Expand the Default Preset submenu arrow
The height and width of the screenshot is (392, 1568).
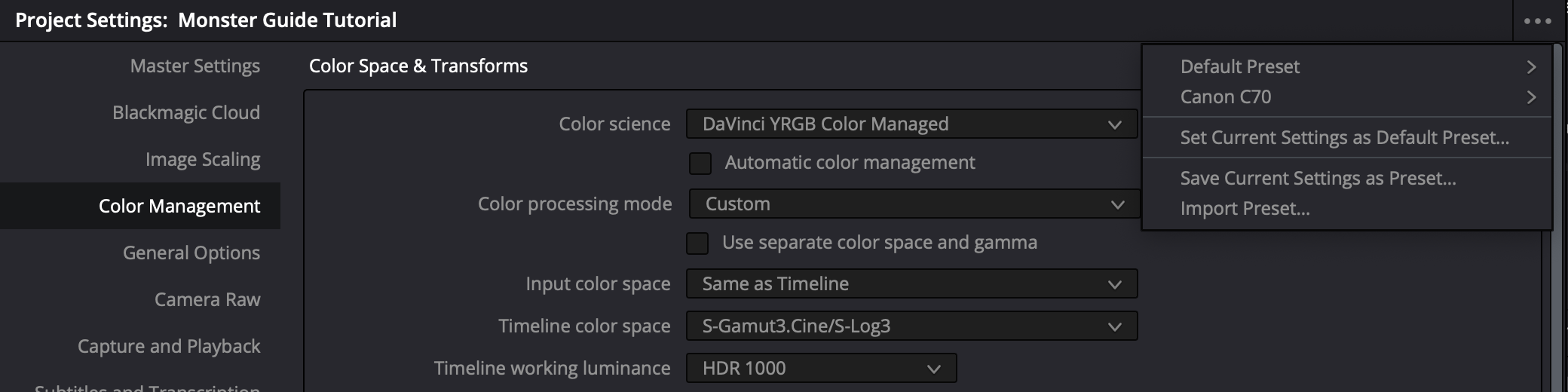click(x=1530, y=67)
